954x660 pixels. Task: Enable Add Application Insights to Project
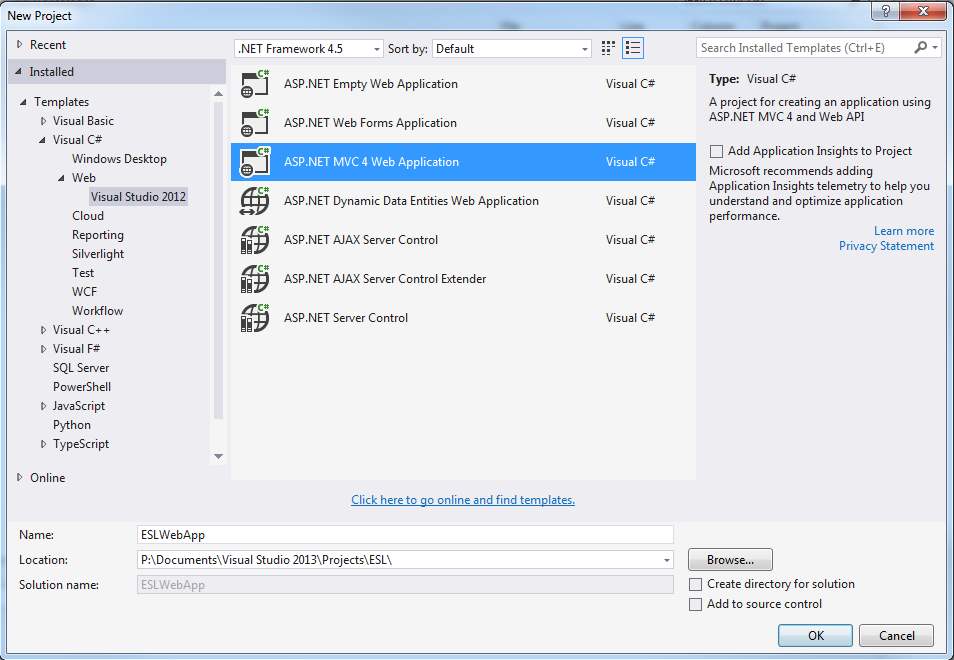coord(717,151)
